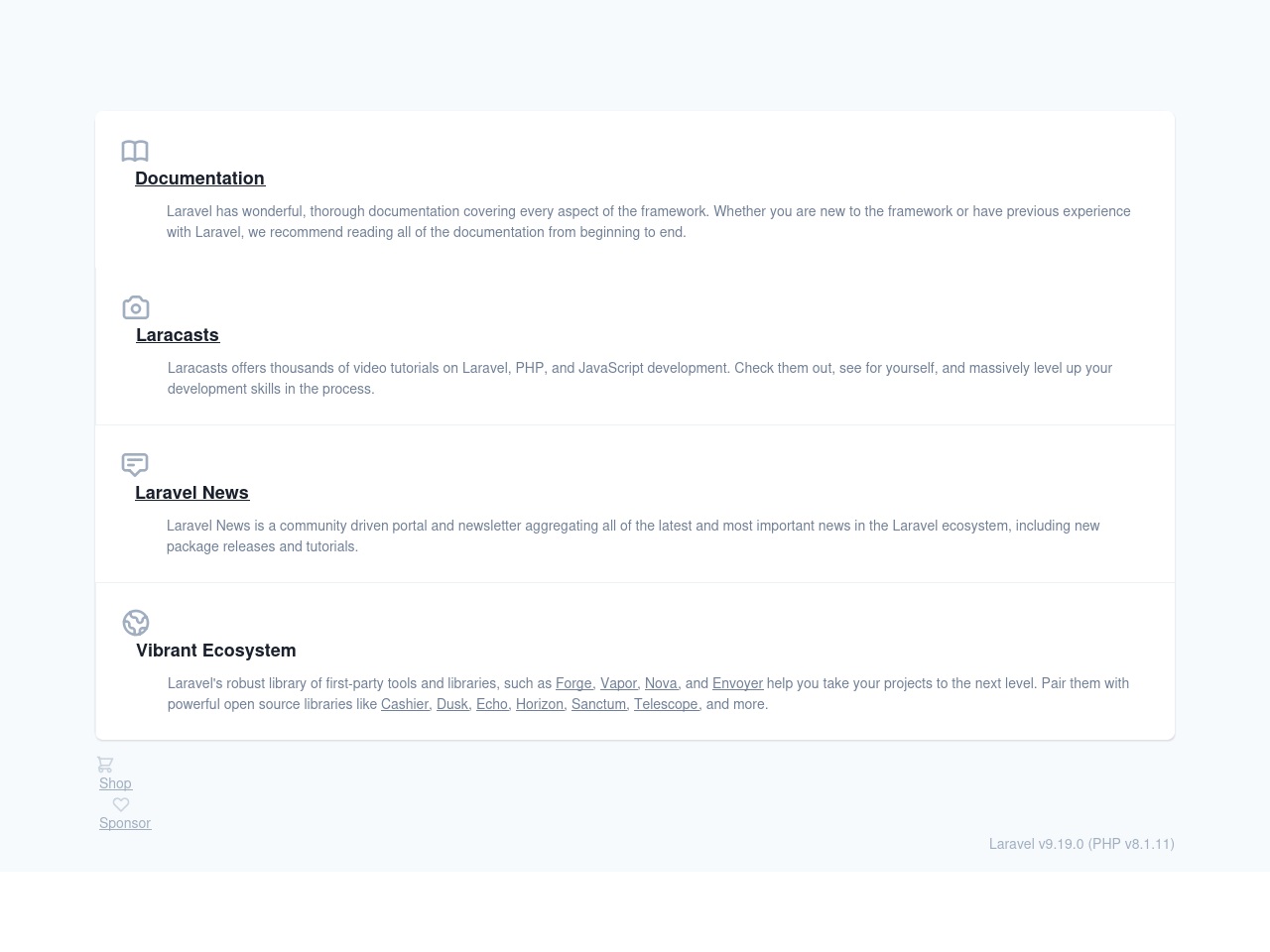This screenshot has height=952, width=1270.
Task: Open the Sanctum link
Action: (598, 704)
